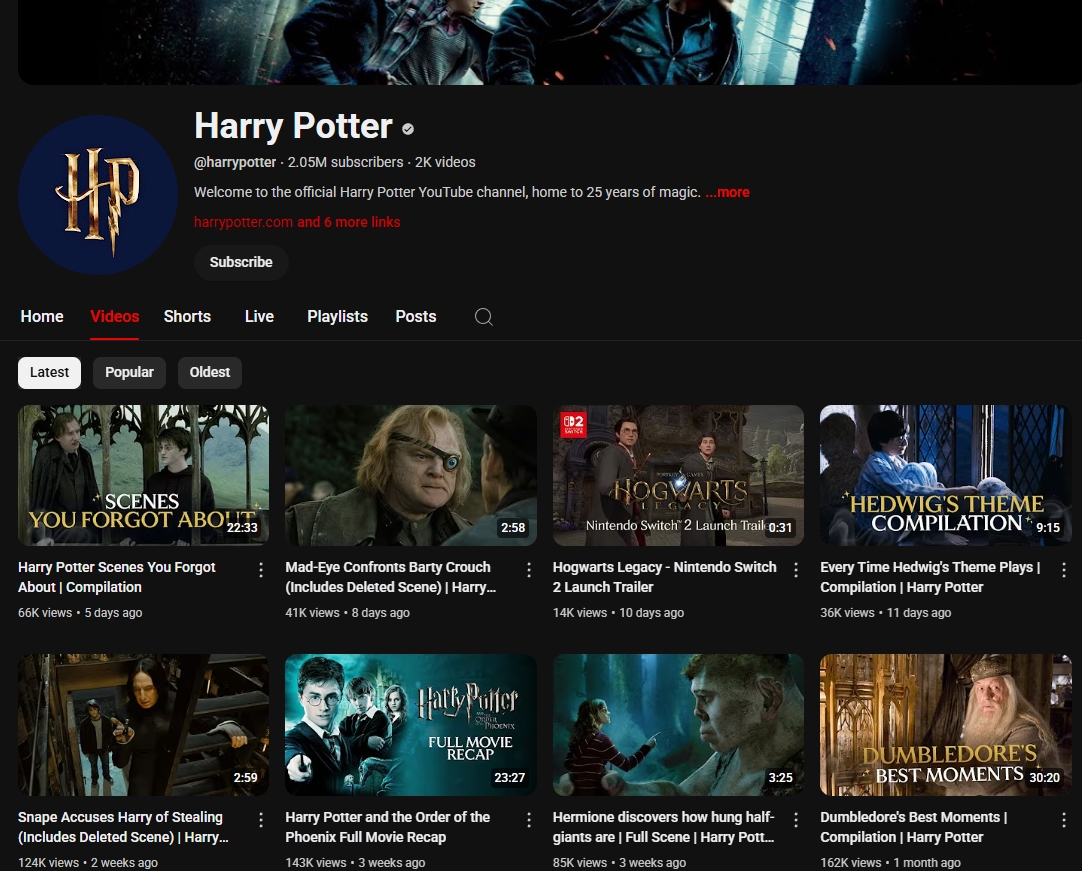Play Hedwig's Theme Compilation thumbnail
This screenshot has width=1082, height=871.
945,476
